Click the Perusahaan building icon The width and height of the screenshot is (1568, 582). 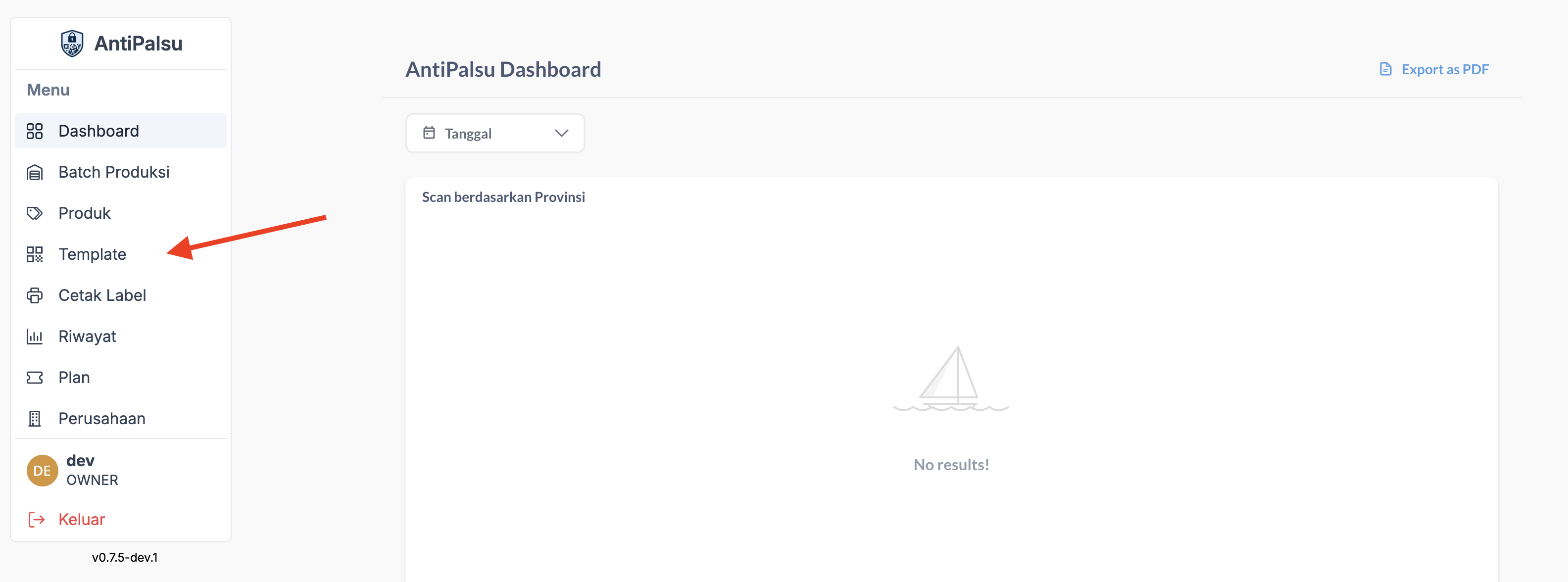(35, 419)
